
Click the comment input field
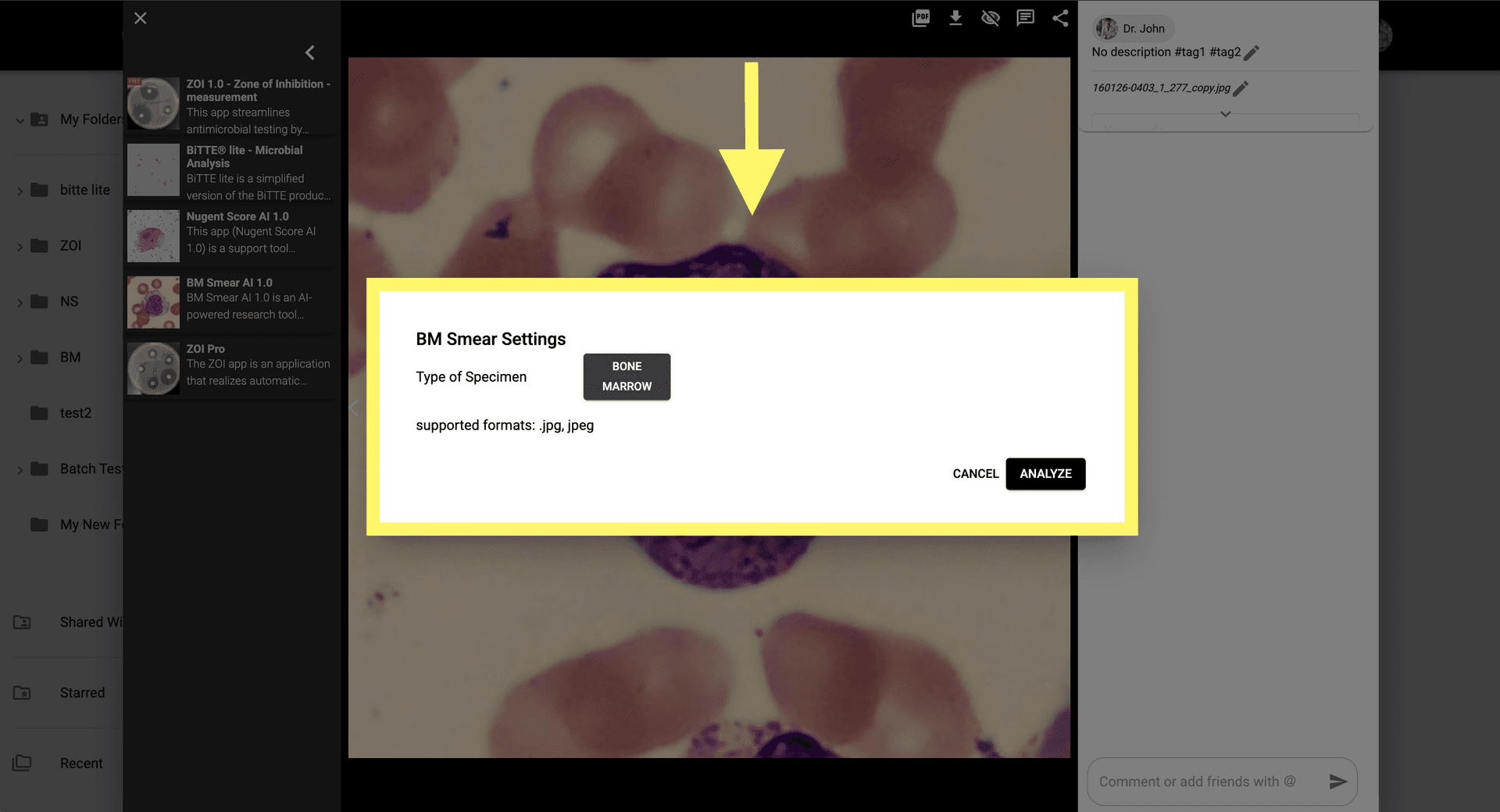coord(1203,782)
